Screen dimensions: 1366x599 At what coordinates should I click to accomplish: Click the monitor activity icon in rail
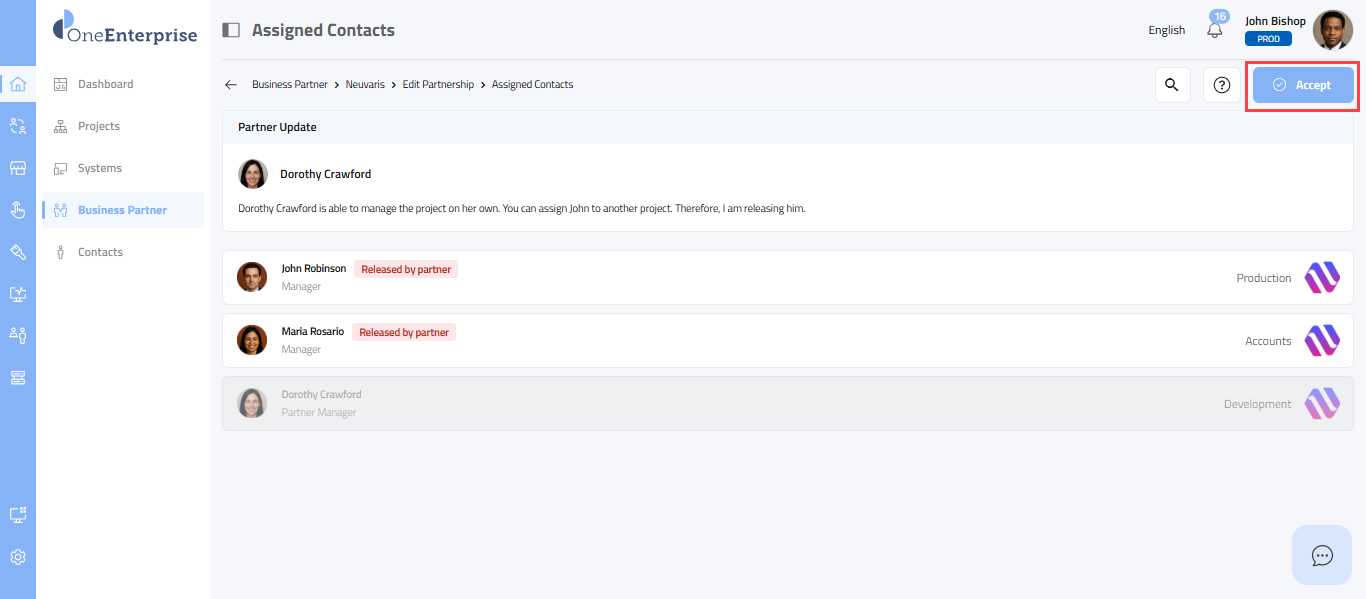(x=18, y=294)
